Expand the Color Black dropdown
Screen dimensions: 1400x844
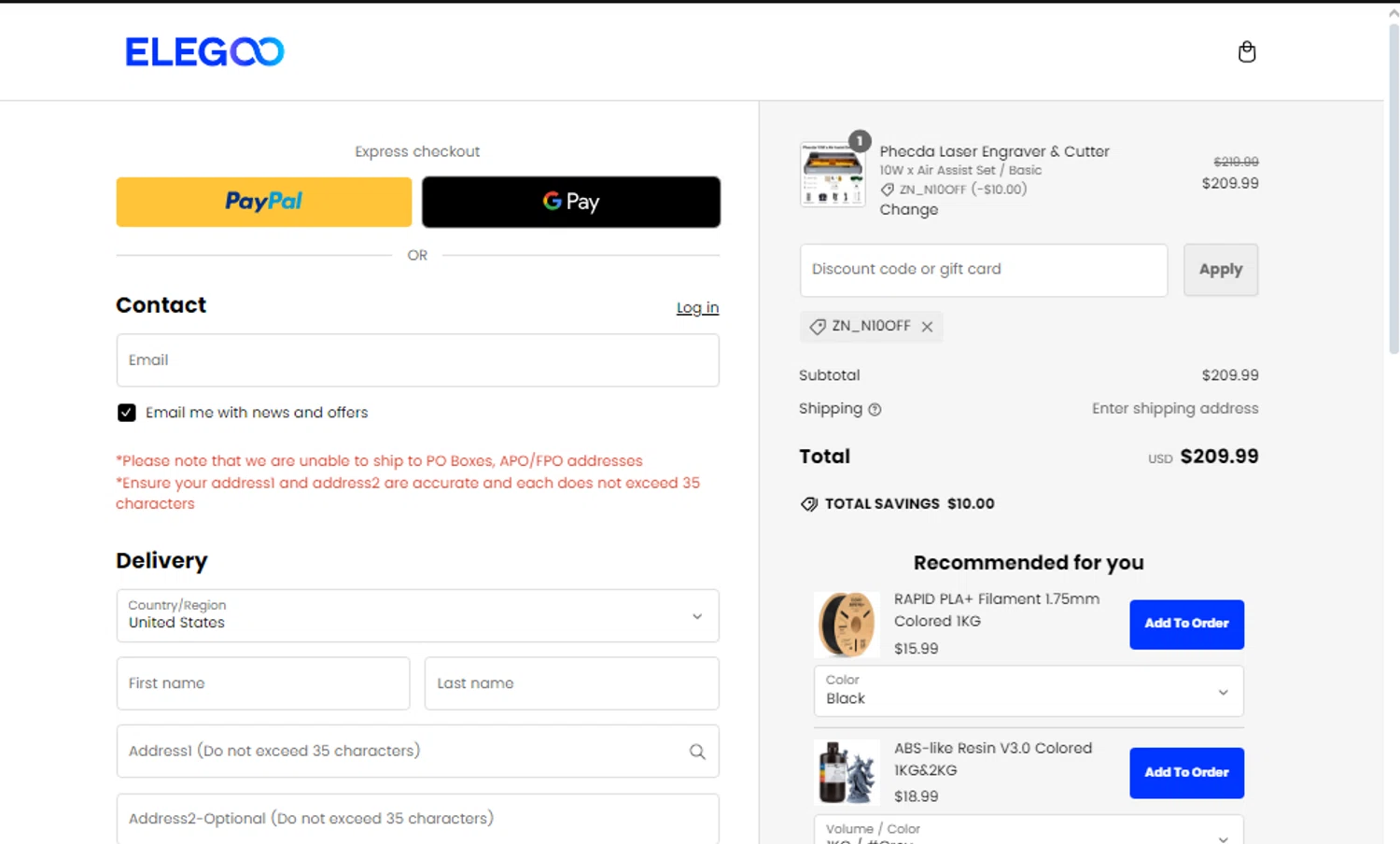[1029, 691]
